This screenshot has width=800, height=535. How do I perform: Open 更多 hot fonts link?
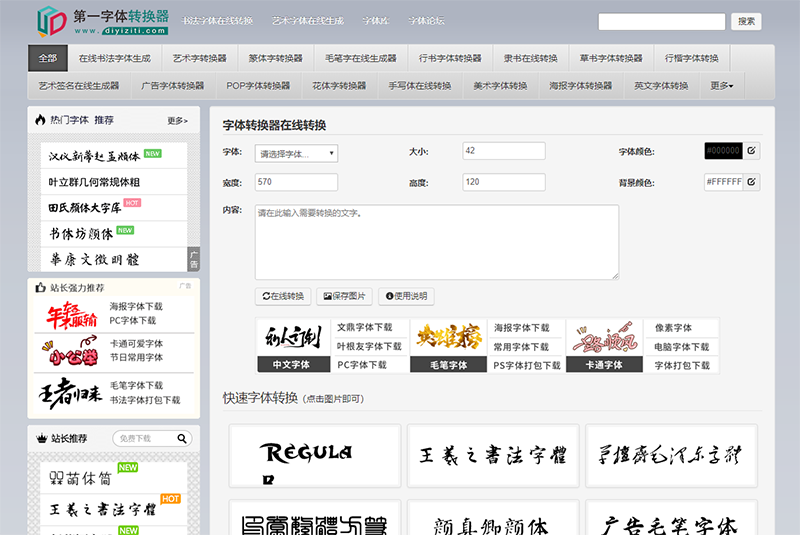tap(177, 121)
